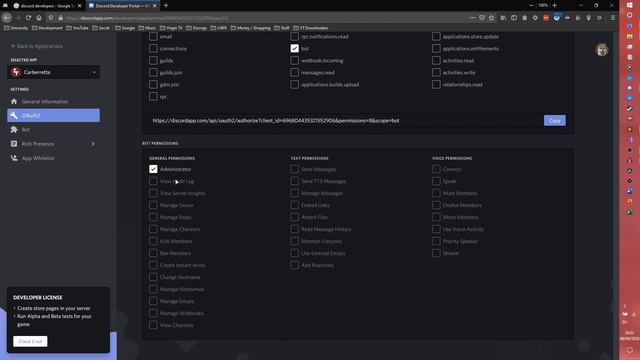Open the Money / Shopping bookmarks folder
The width and height of the screenshot is (640, 360).
click(x=251, y=28)
